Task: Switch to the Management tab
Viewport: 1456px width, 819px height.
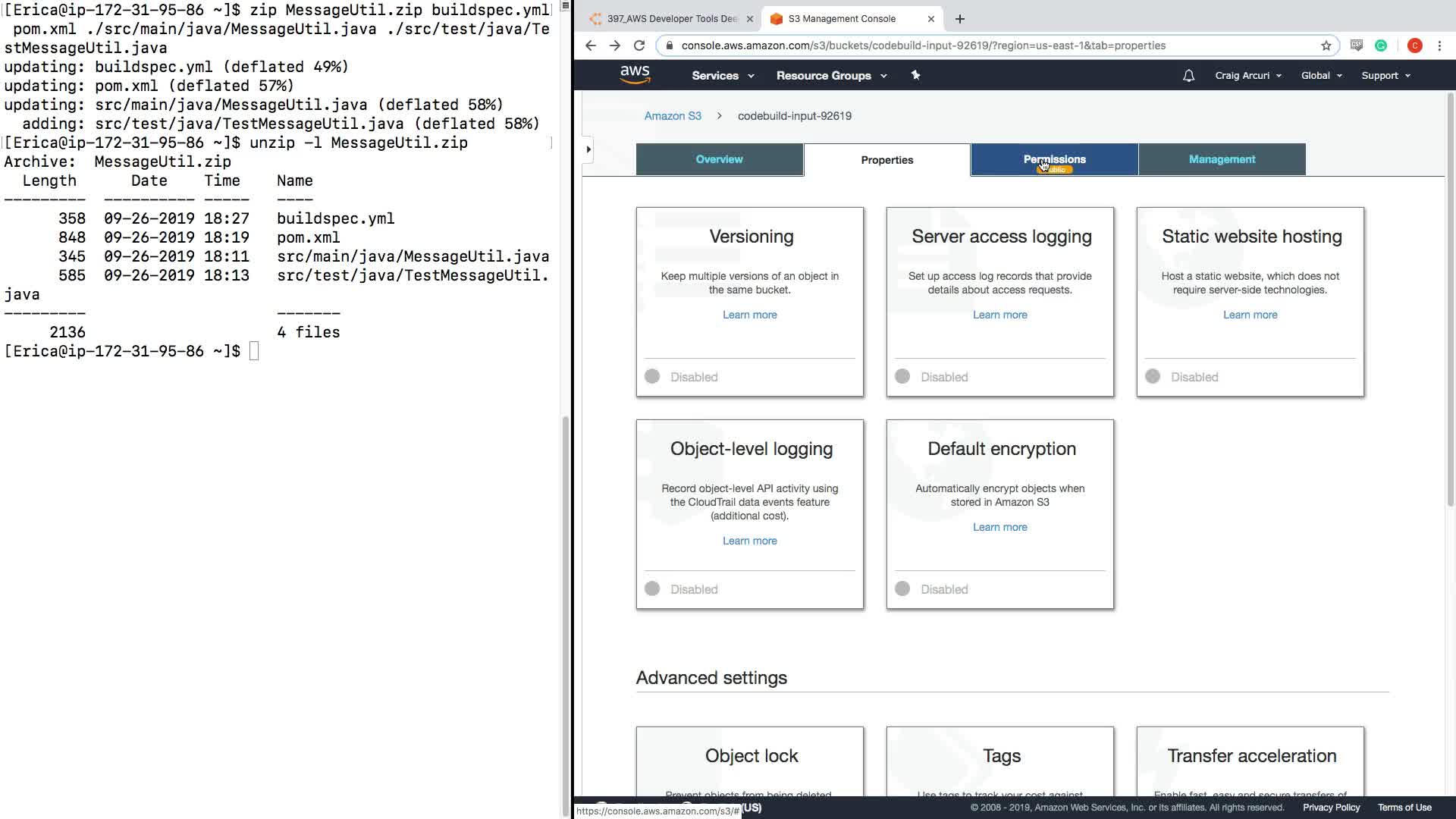Action: coord(1222,159)
